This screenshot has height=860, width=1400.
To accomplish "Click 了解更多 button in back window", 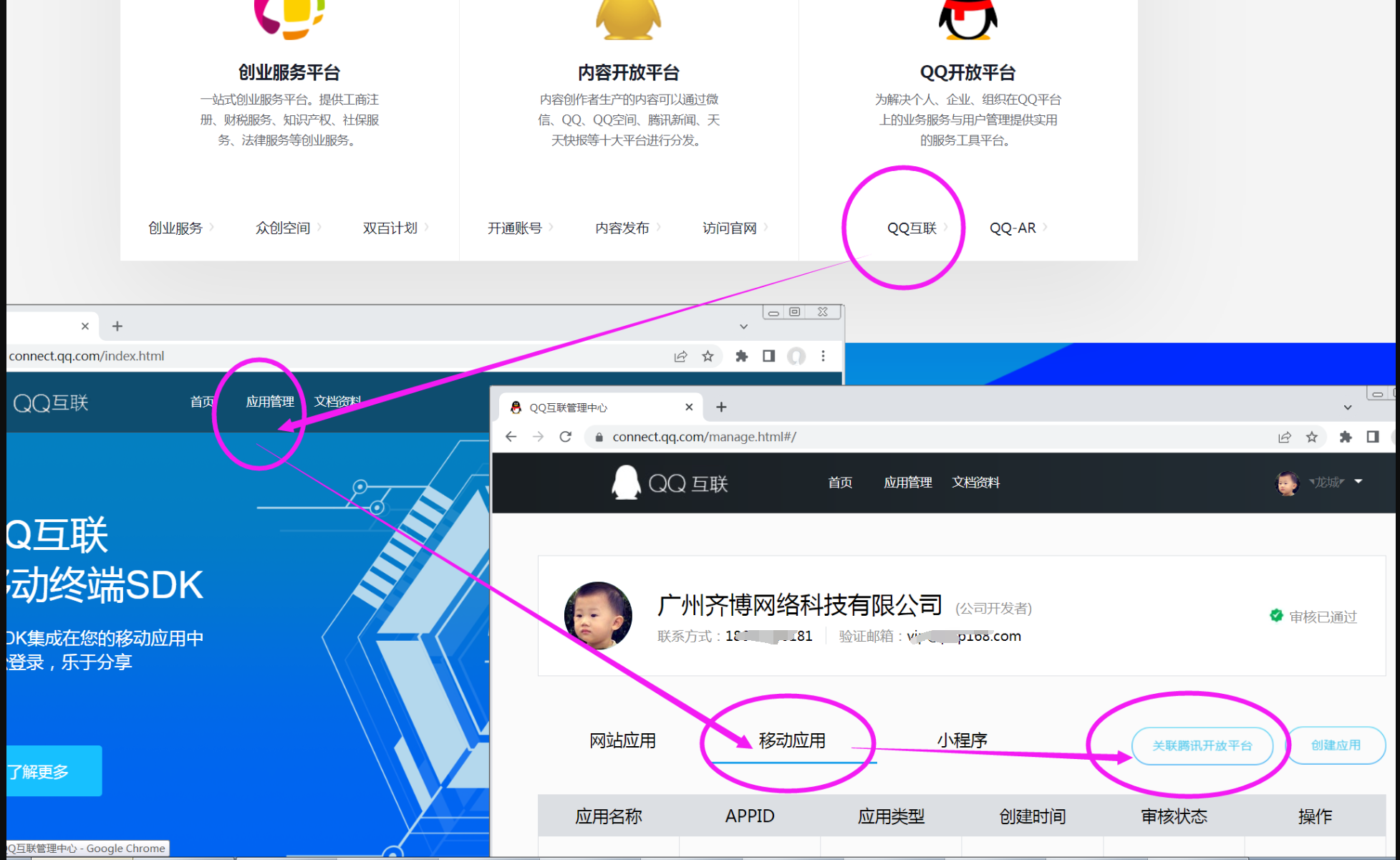I will point(54,771).
